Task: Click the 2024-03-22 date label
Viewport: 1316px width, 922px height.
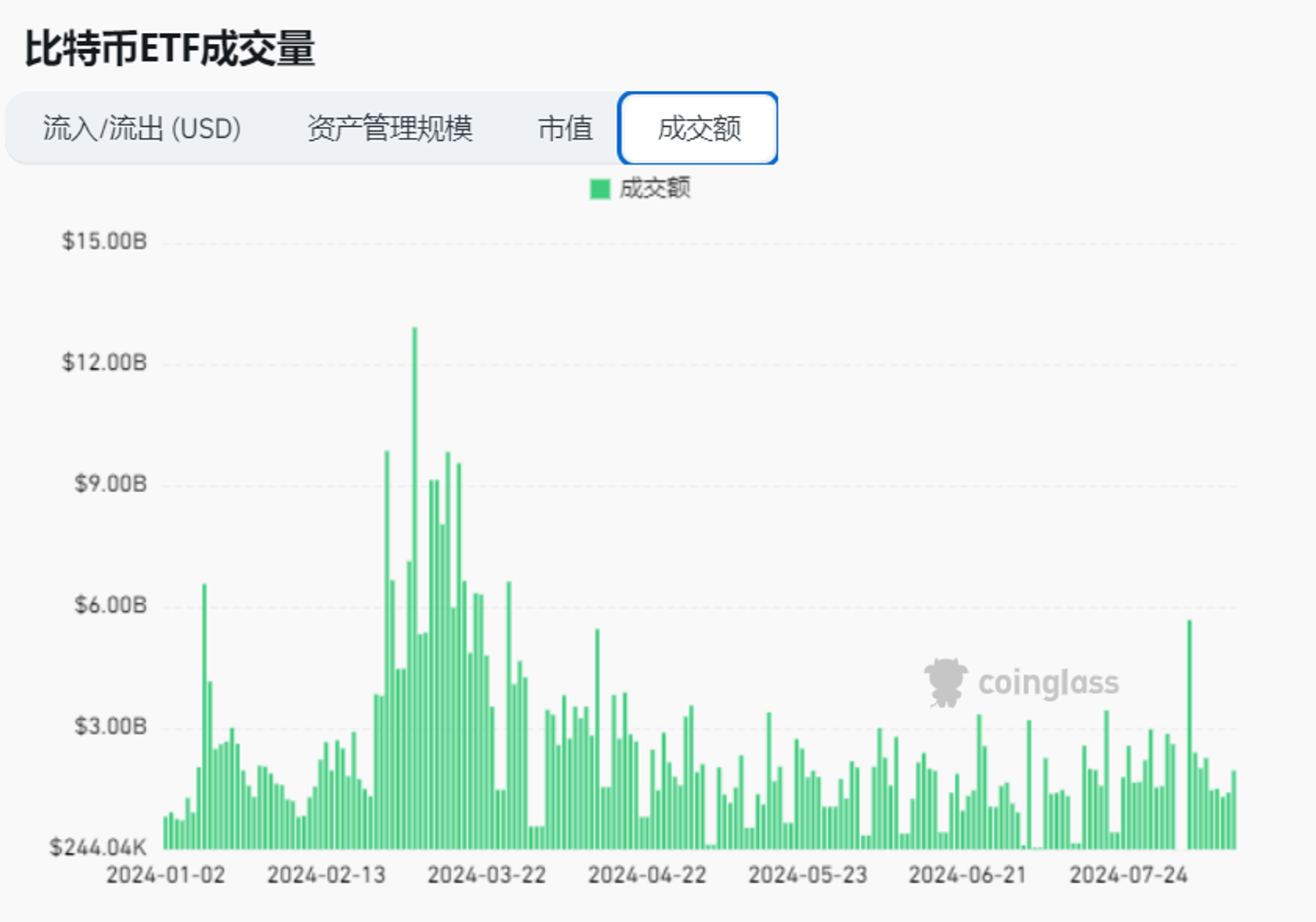Action: pyautogui.click(x=486, y=875)
